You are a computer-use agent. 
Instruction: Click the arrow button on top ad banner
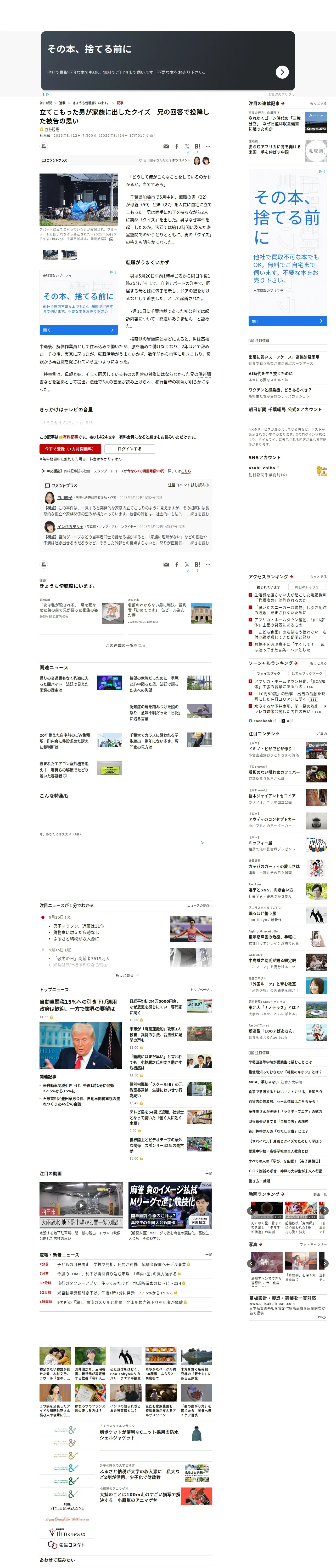click(282, 72)
